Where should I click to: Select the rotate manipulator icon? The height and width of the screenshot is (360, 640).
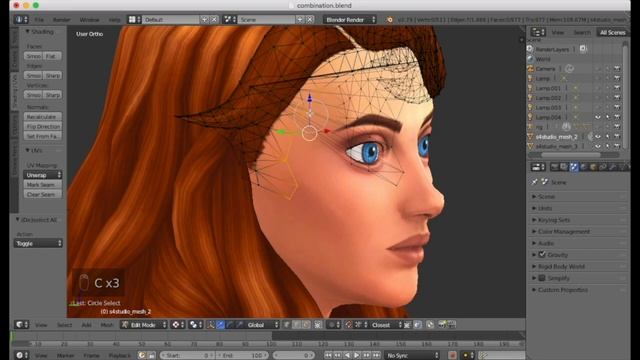[x=230, y=324]
